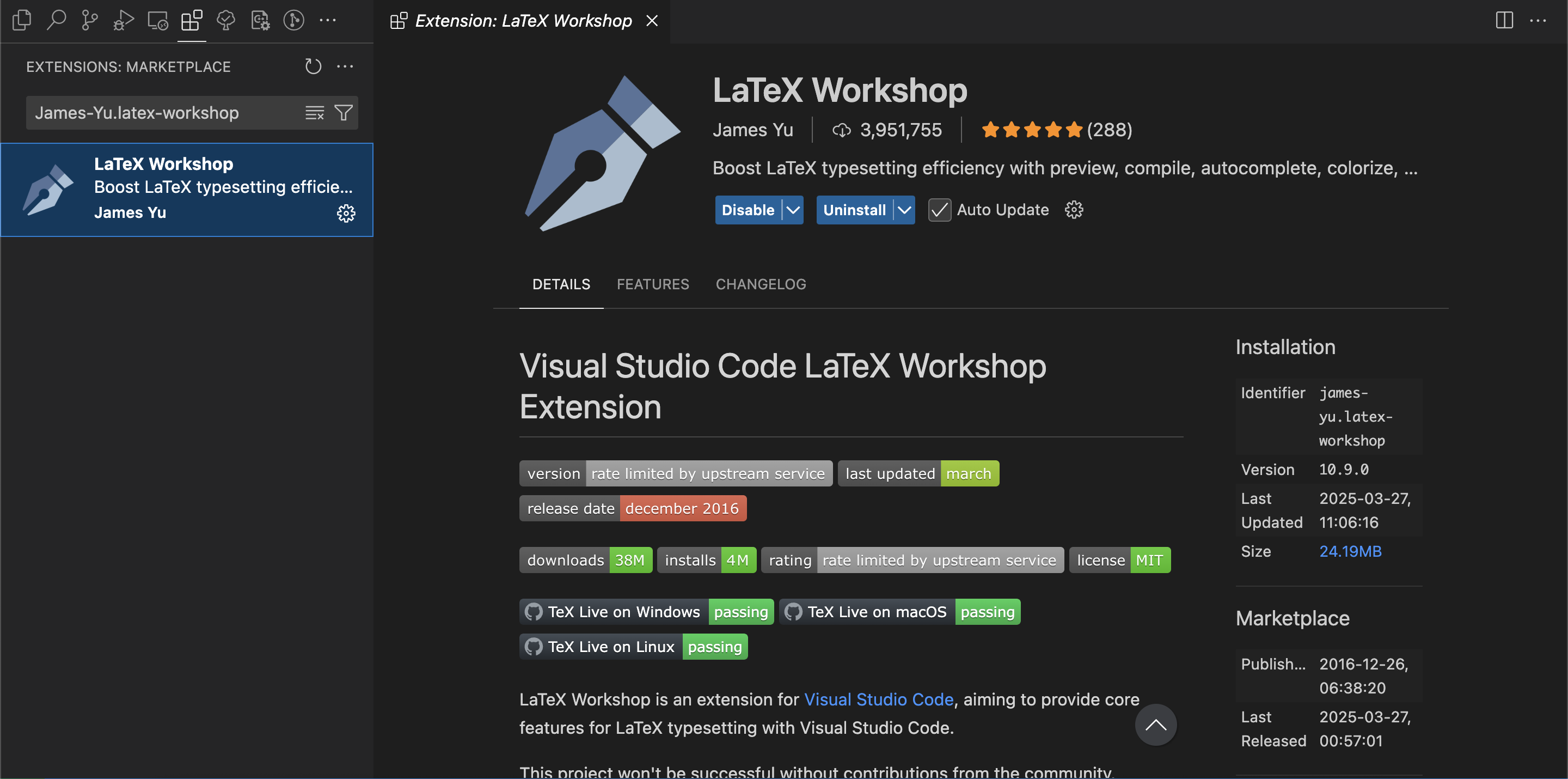This screenshot has width=1568, height=779.
Task: Click the scroll-to-top chevron button
Action: [x=1155, y=724]
